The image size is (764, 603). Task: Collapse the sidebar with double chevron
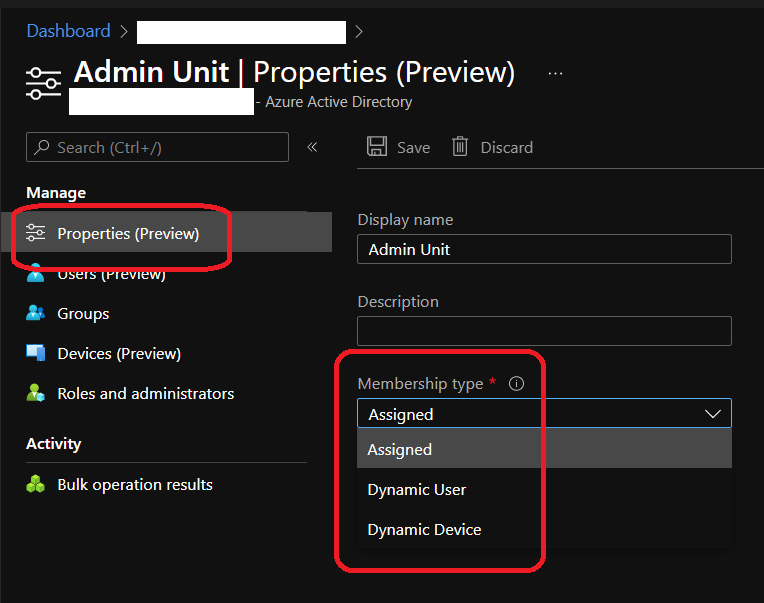pyautogui.click(x=312, y=147)
